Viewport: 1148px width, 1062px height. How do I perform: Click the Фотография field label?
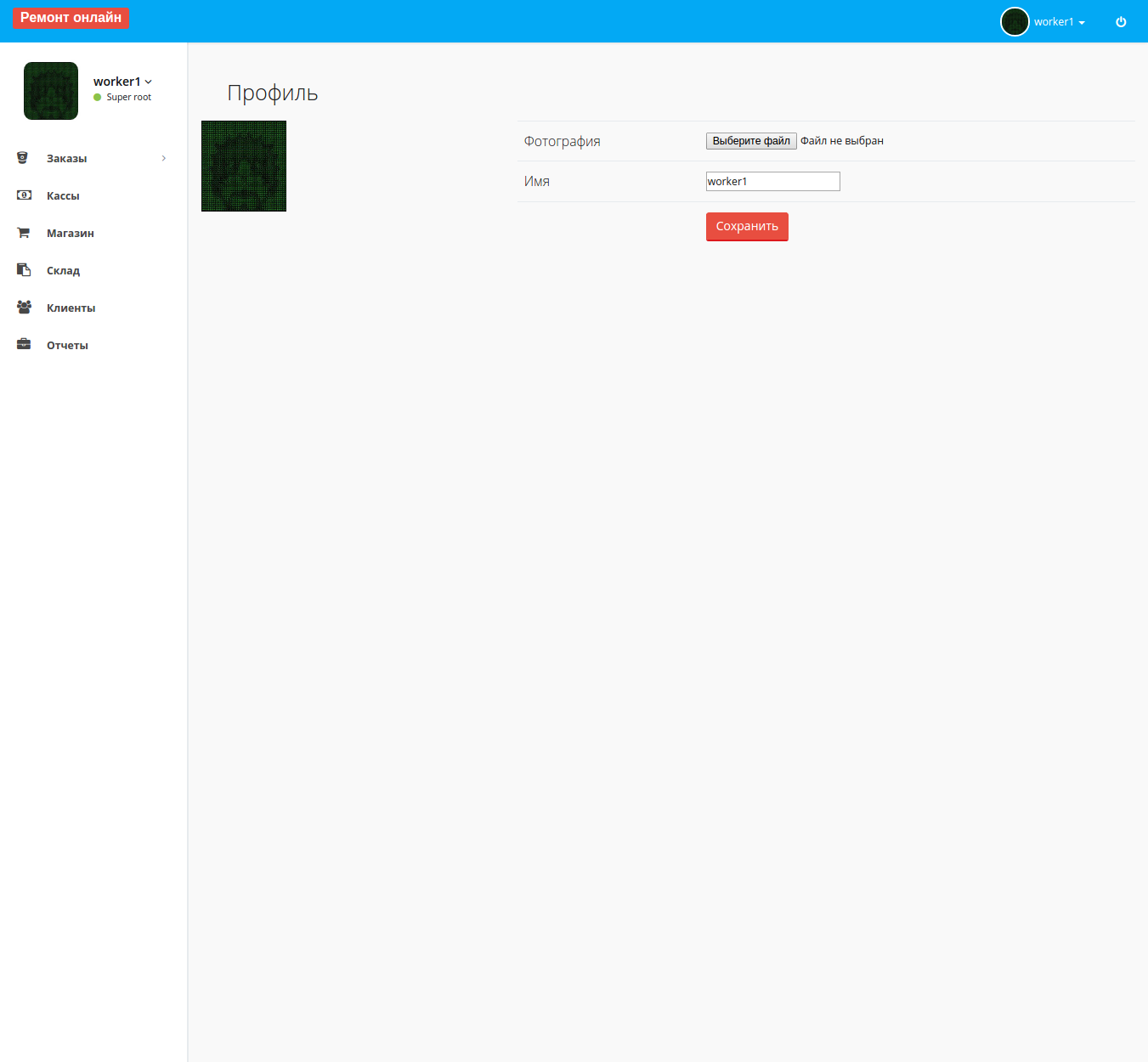[x=563, y=141]
